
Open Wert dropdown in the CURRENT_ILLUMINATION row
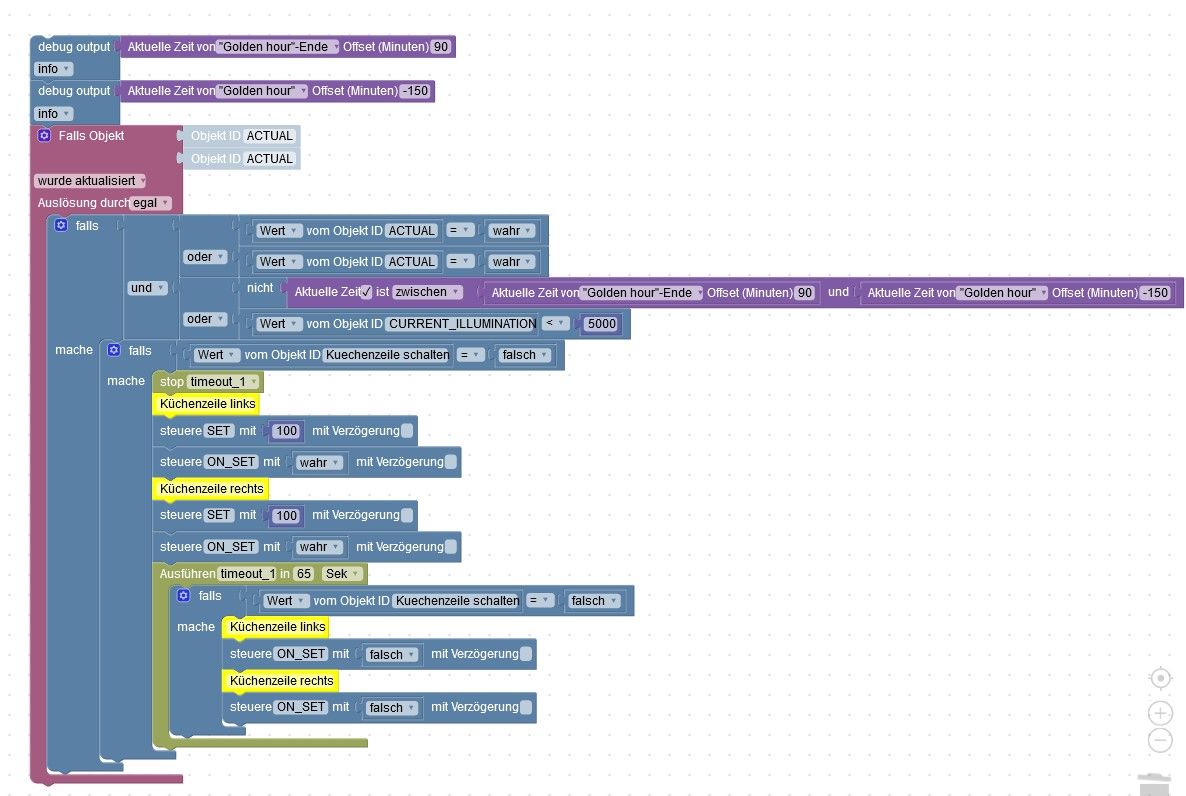278,323
